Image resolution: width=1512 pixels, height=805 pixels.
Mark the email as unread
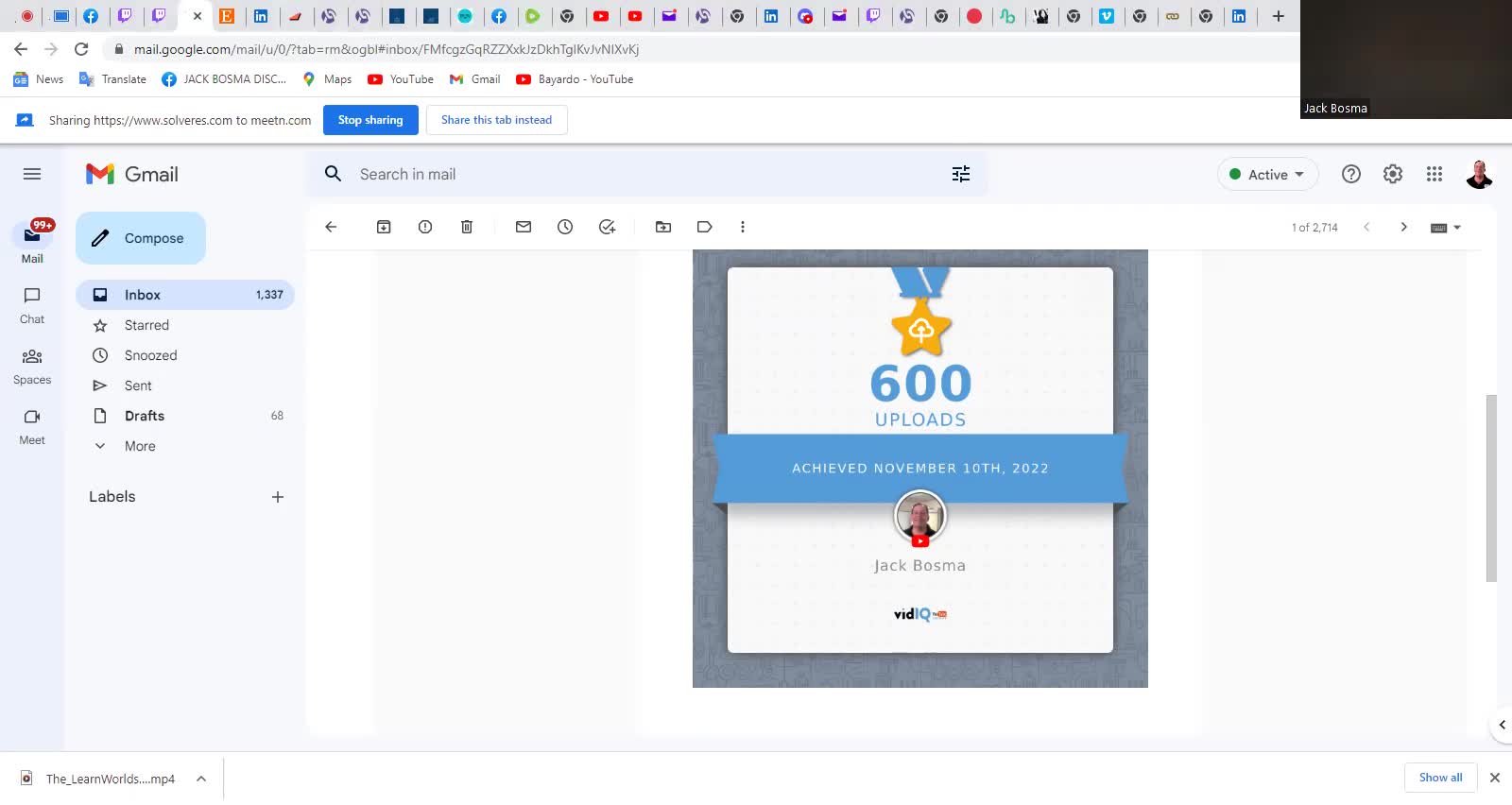pyautogui.click(x=524, y=227)
